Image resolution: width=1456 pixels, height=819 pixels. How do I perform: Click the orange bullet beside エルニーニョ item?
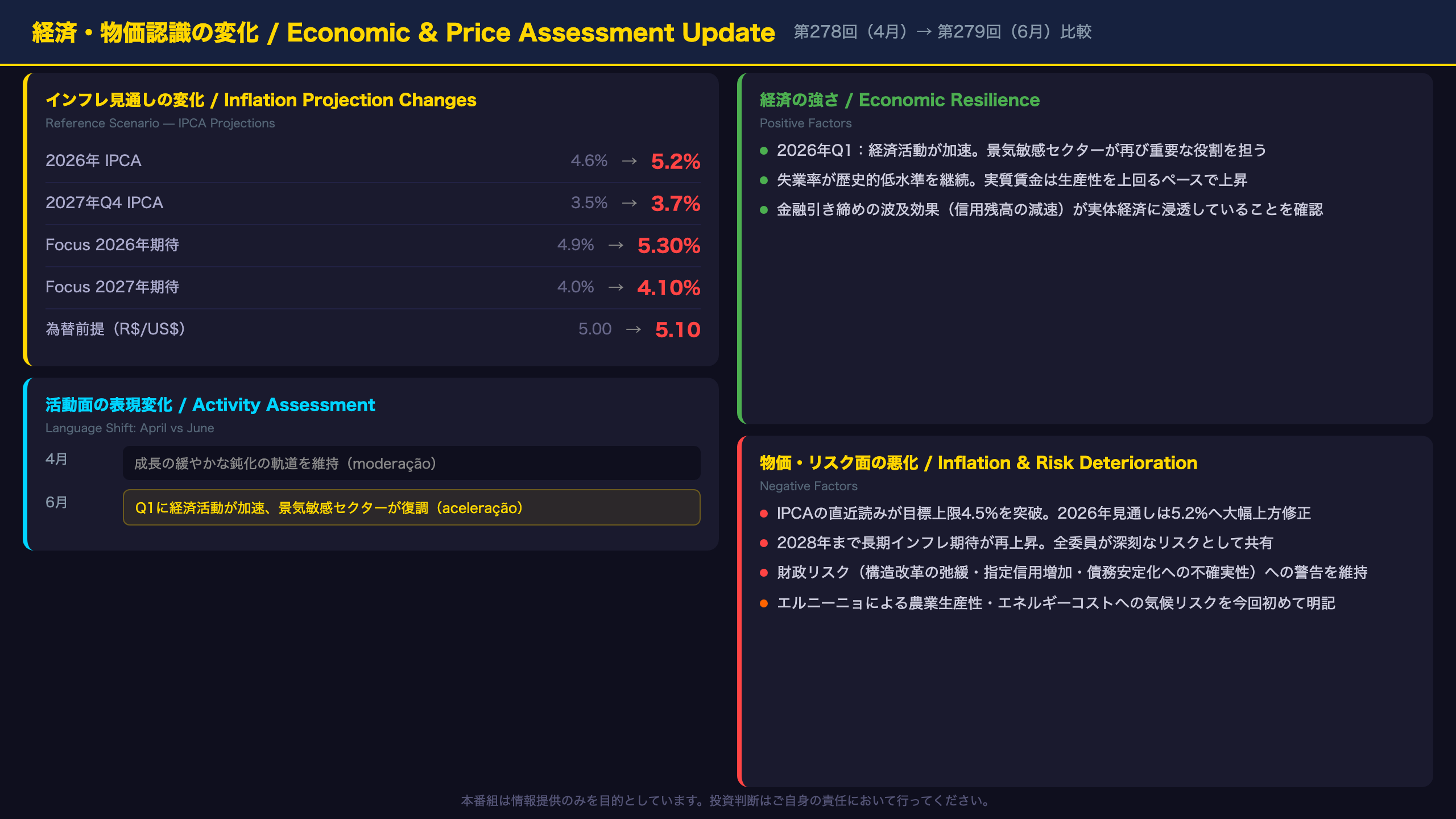(x=764, y=603)
